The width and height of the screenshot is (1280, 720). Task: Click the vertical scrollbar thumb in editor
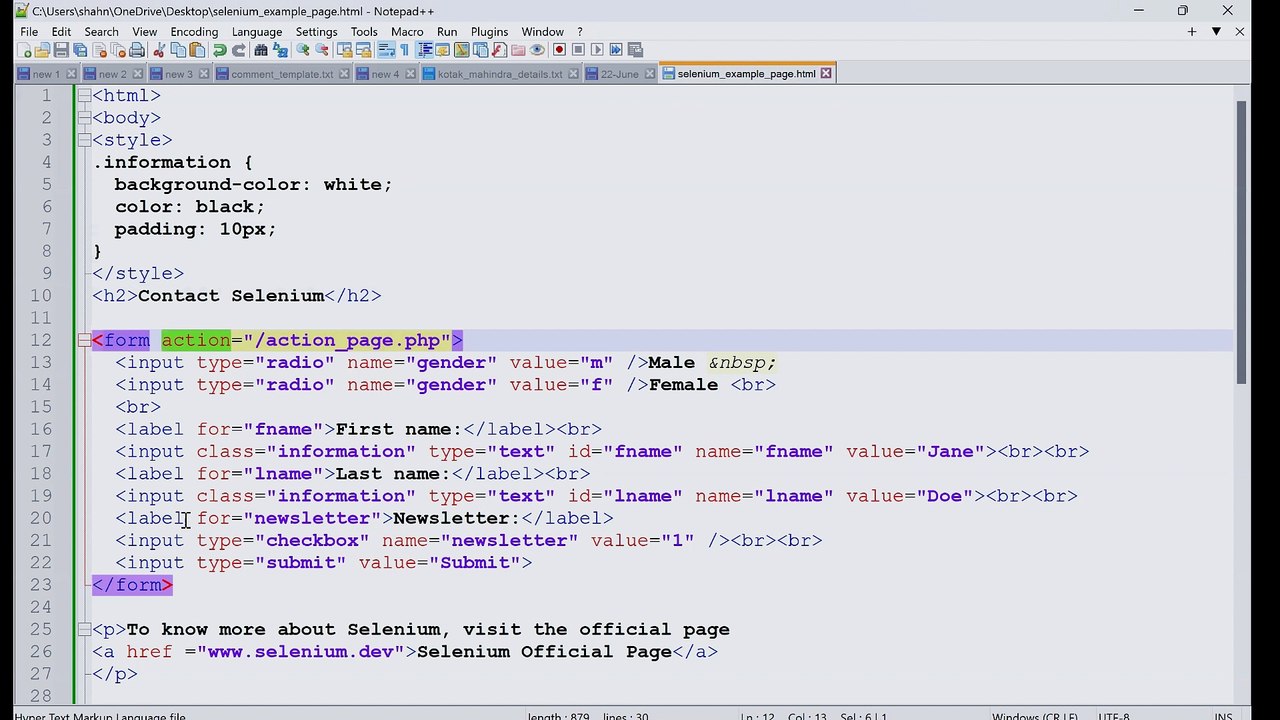1242,242
